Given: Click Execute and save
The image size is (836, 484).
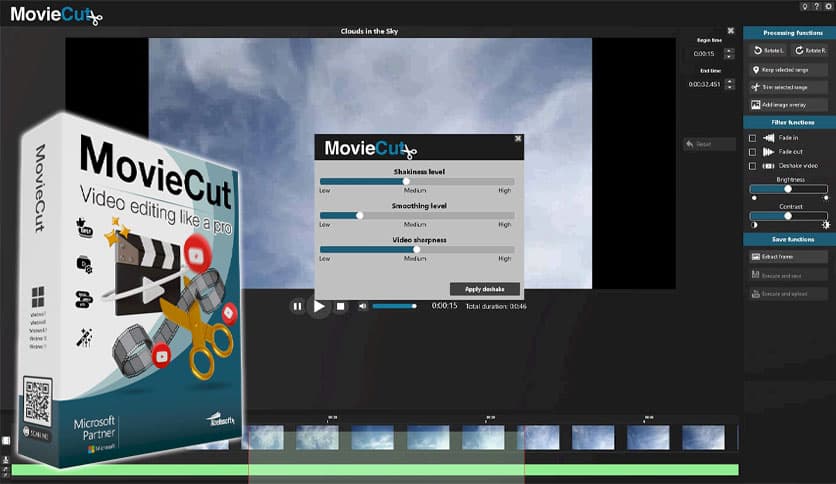Looking at the screenshot, I should (788, 276).
